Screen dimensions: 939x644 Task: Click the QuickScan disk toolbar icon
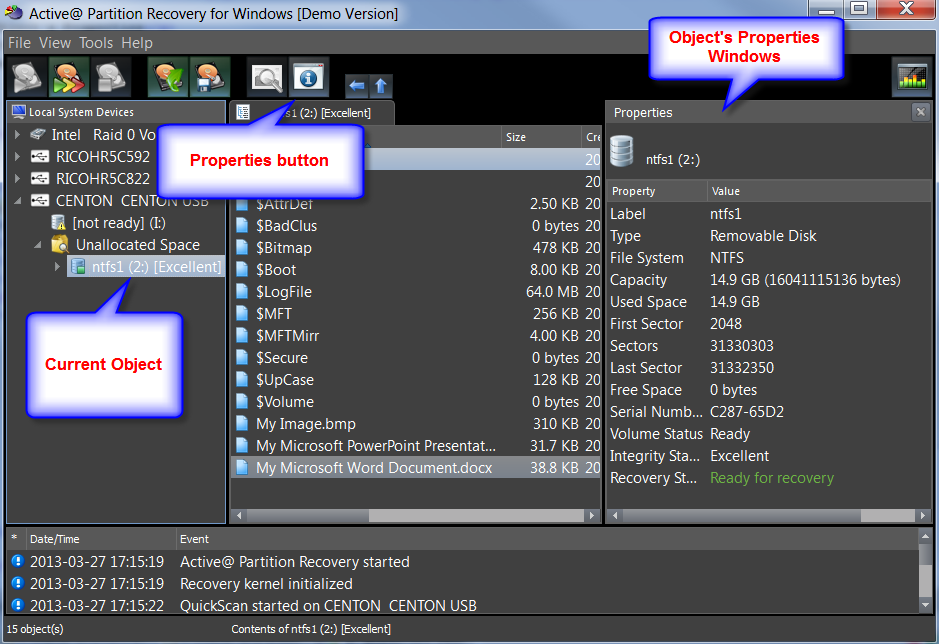click(x=27, y=77)
